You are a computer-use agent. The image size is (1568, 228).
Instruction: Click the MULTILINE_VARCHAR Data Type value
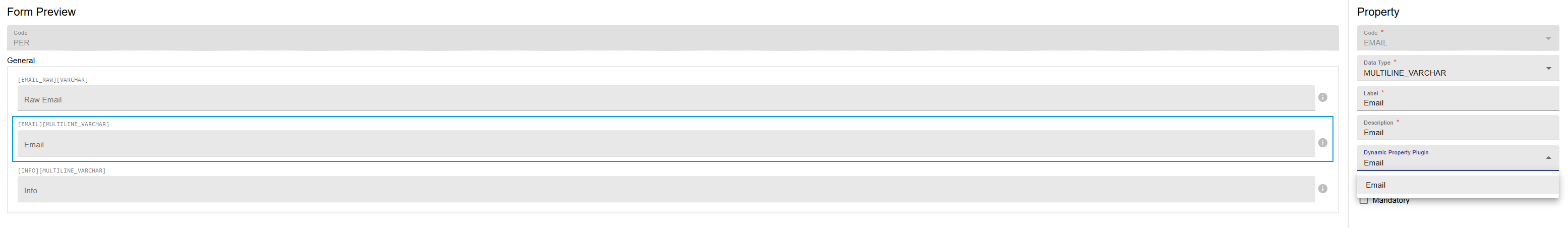coord(1404,73)
